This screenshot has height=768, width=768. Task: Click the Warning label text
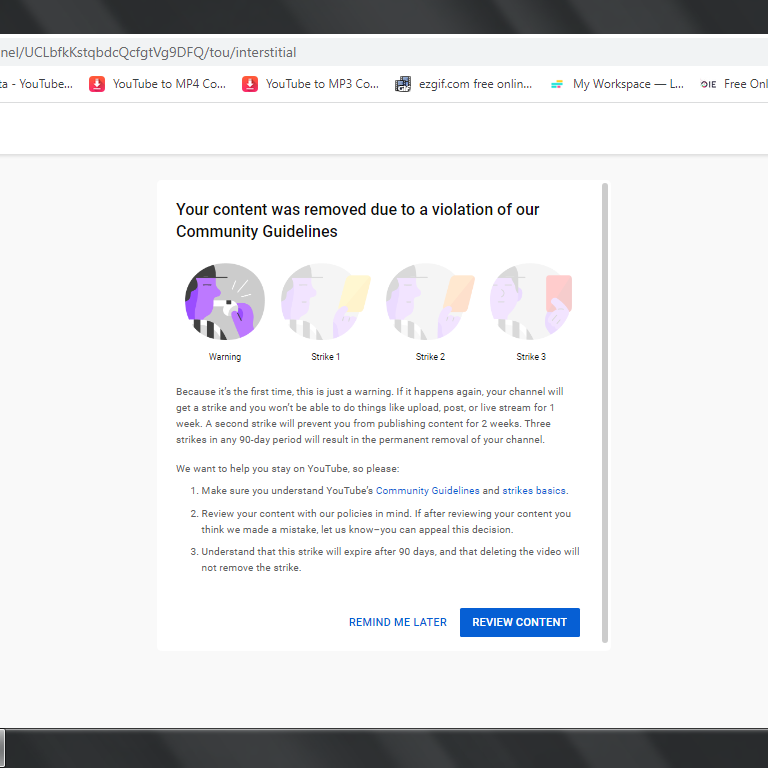click(225, 357)
